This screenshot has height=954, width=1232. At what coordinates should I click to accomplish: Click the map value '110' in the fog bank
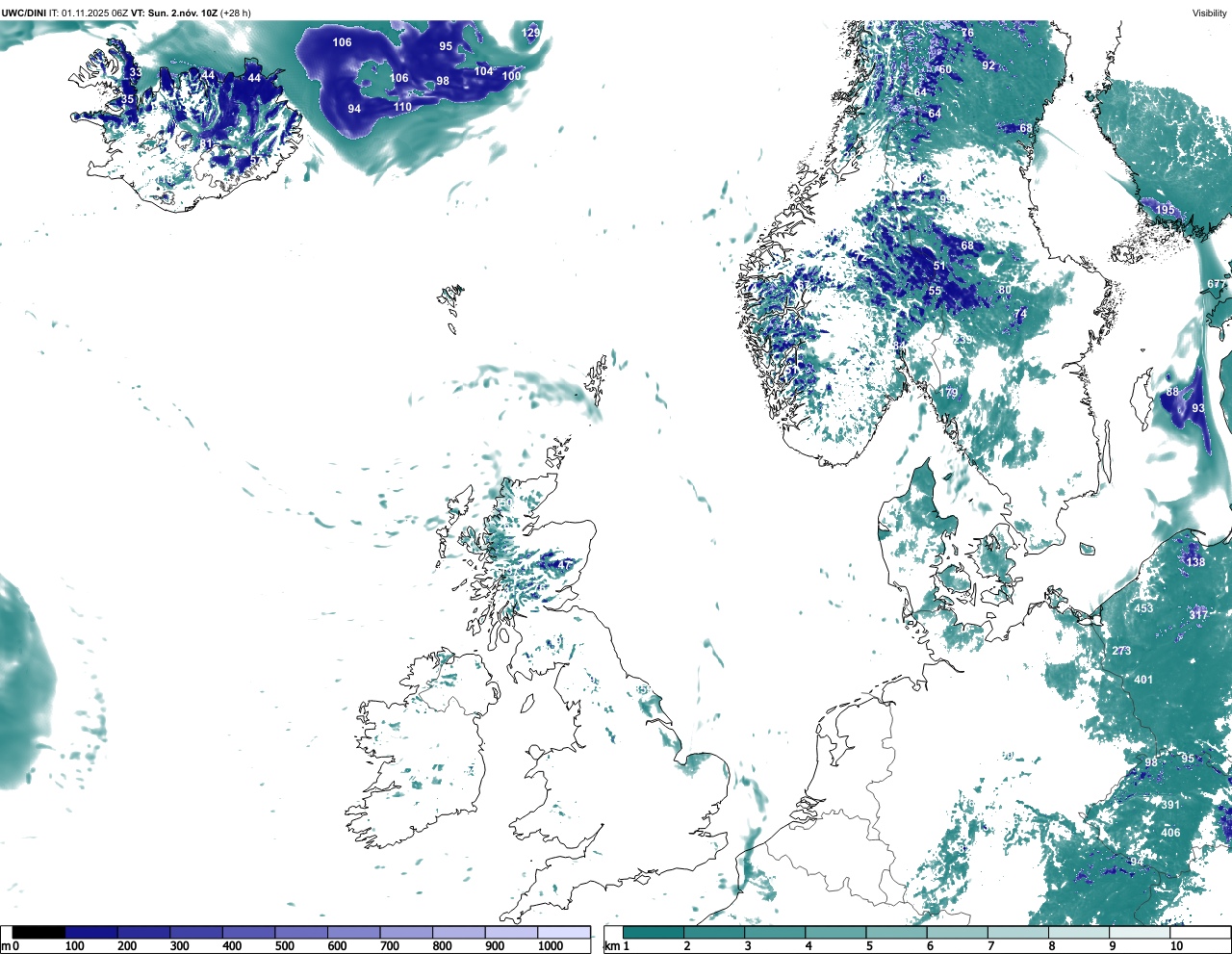(402, 107)
